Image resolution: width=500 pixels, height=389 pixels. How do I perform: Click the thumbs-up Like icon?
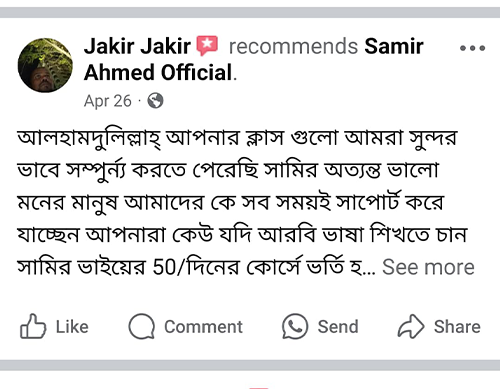click(33, 326)
